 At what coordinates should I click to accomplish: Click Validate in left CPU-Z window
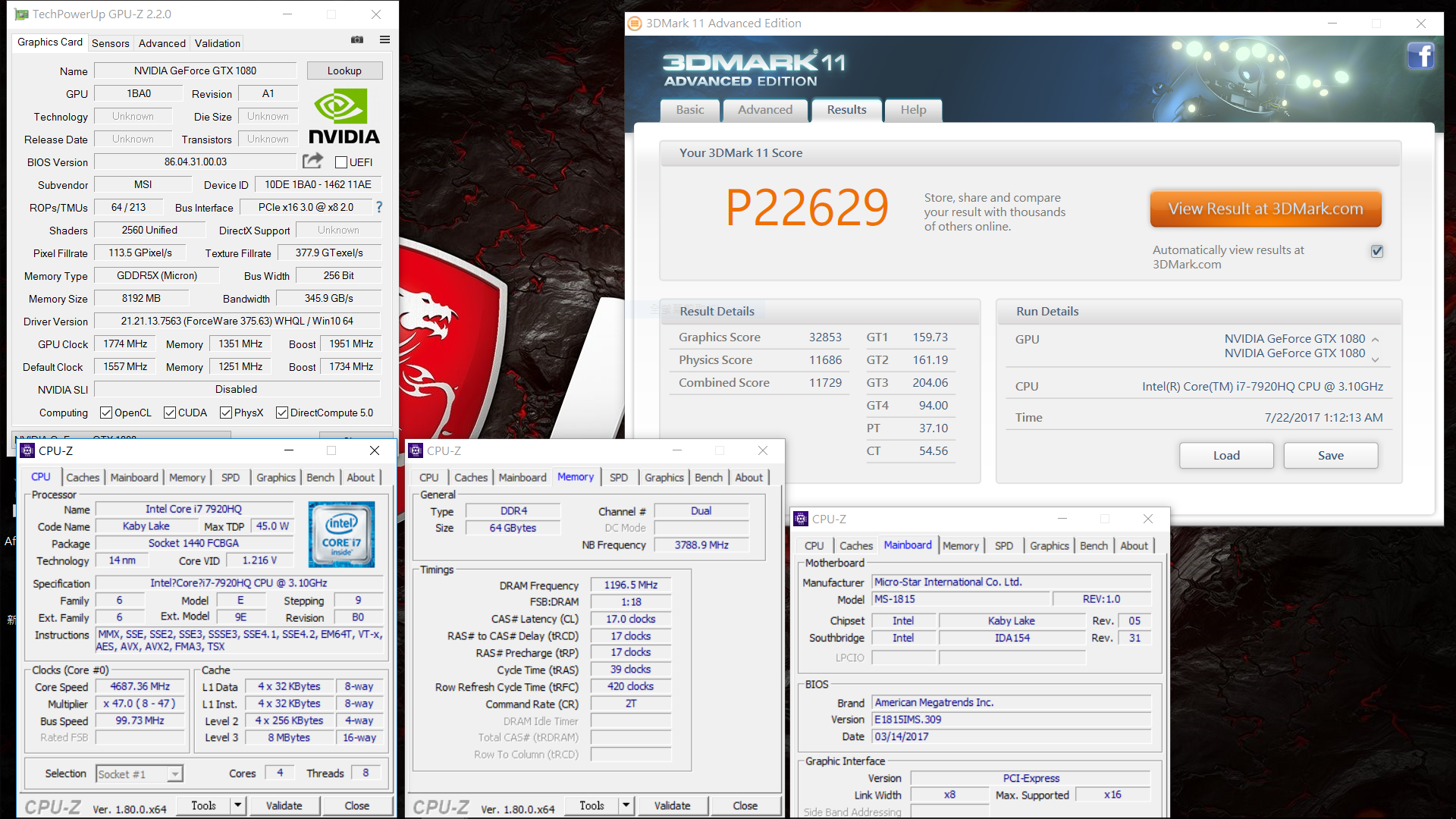284,805
